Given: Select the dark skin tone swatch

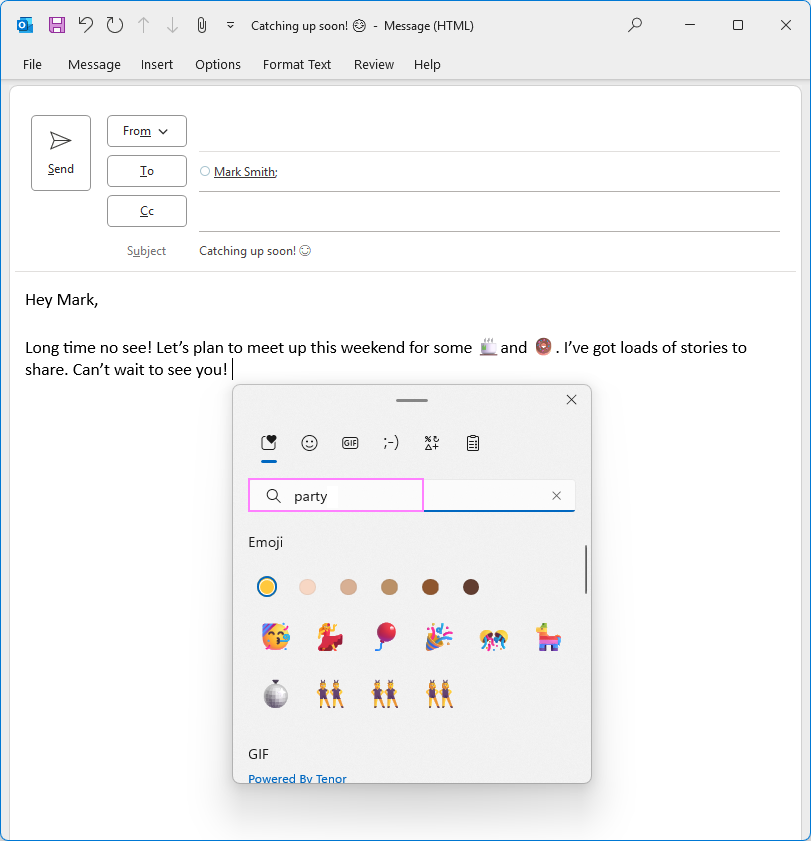Looking at the screenshot, I should [x=471, y=587].
